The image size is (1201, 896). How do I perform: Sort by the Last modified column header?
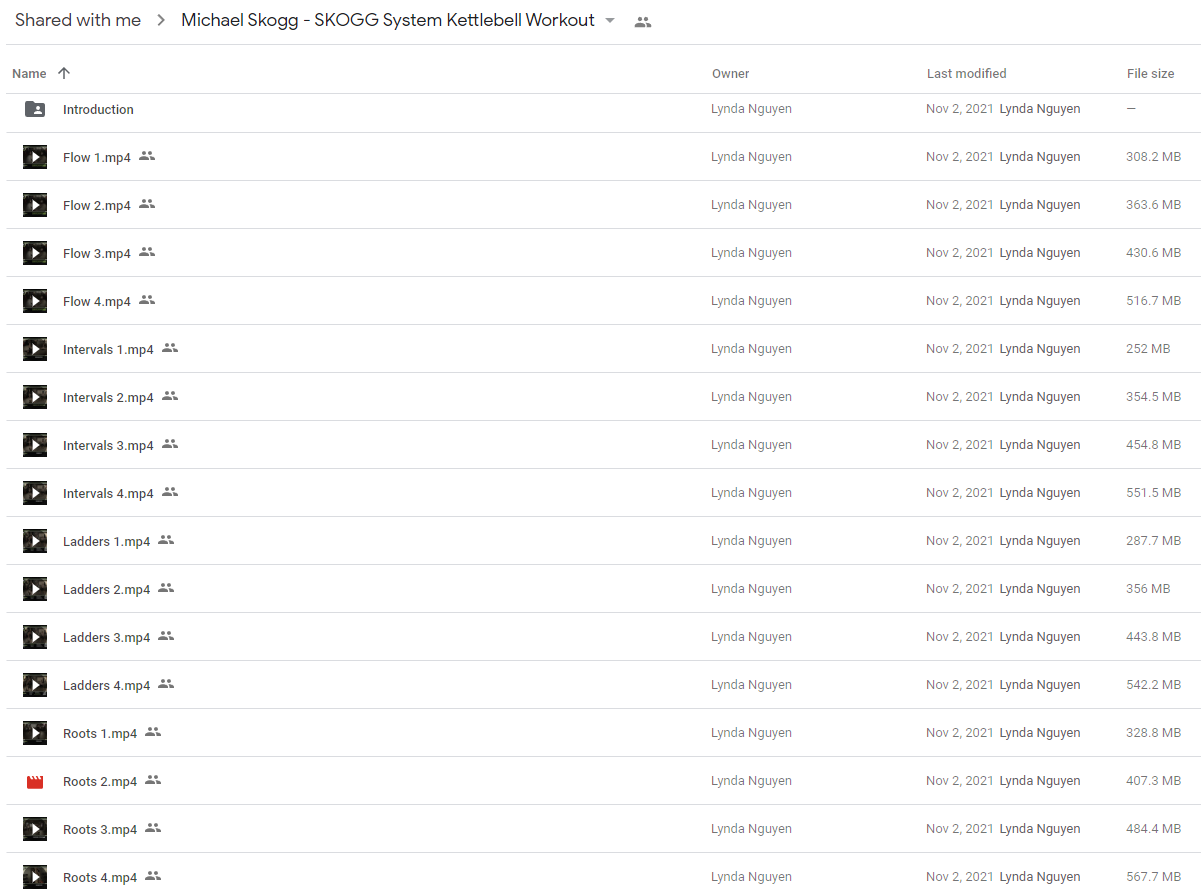967,74
